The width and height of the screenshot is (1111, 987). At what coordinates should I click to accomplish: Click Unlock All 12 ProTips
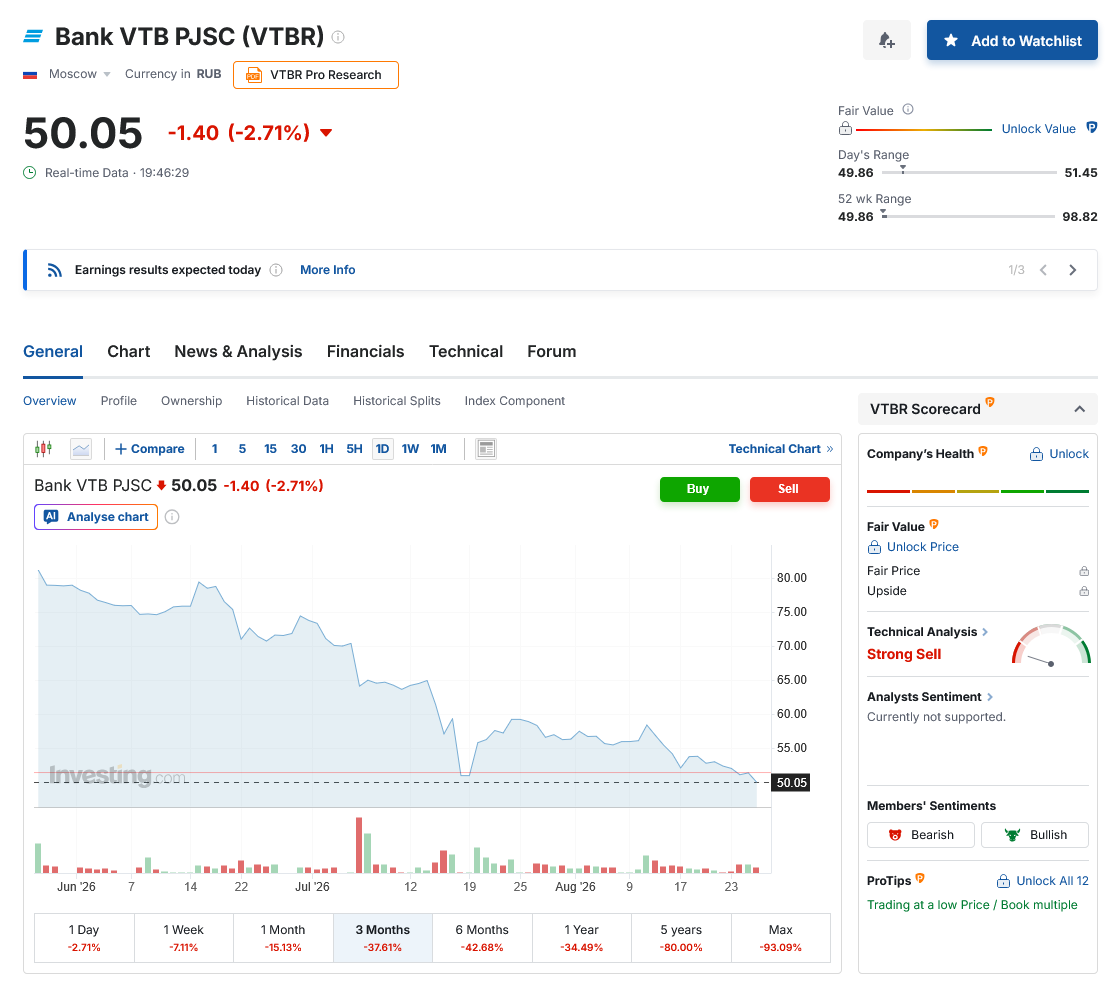pos(1043,881)
